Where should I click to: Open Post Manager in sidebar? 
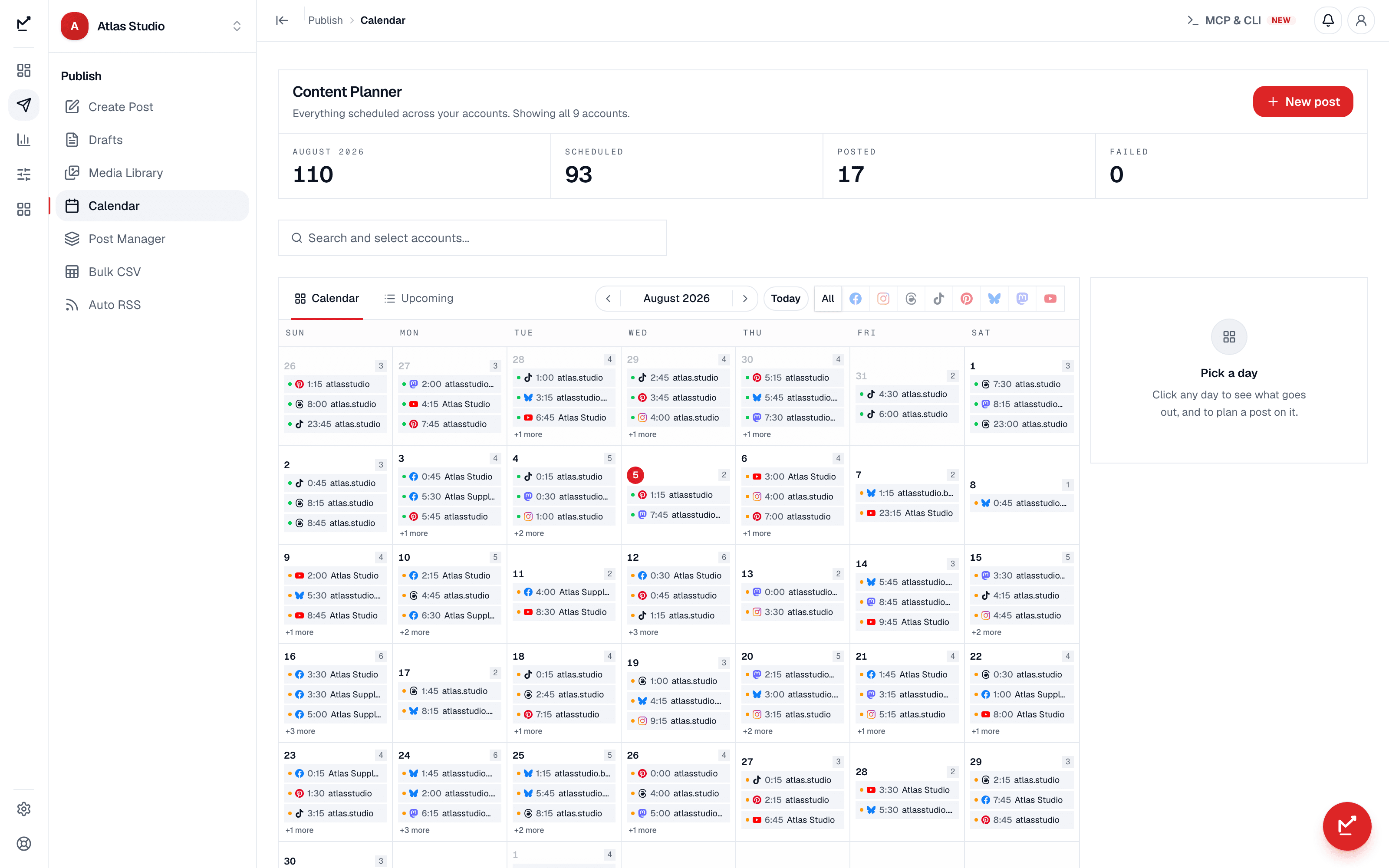[x=152, y=239]
